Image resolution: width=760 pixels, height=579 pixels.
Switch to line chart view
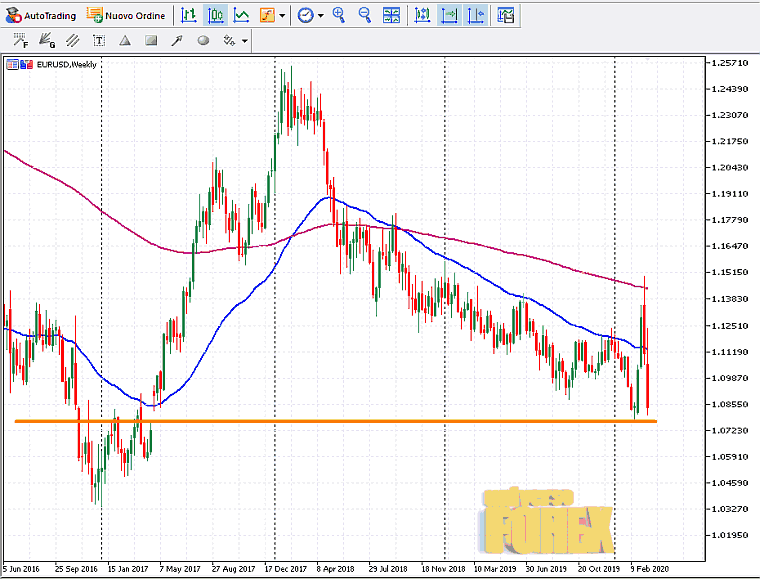click(x=241, y=15)
